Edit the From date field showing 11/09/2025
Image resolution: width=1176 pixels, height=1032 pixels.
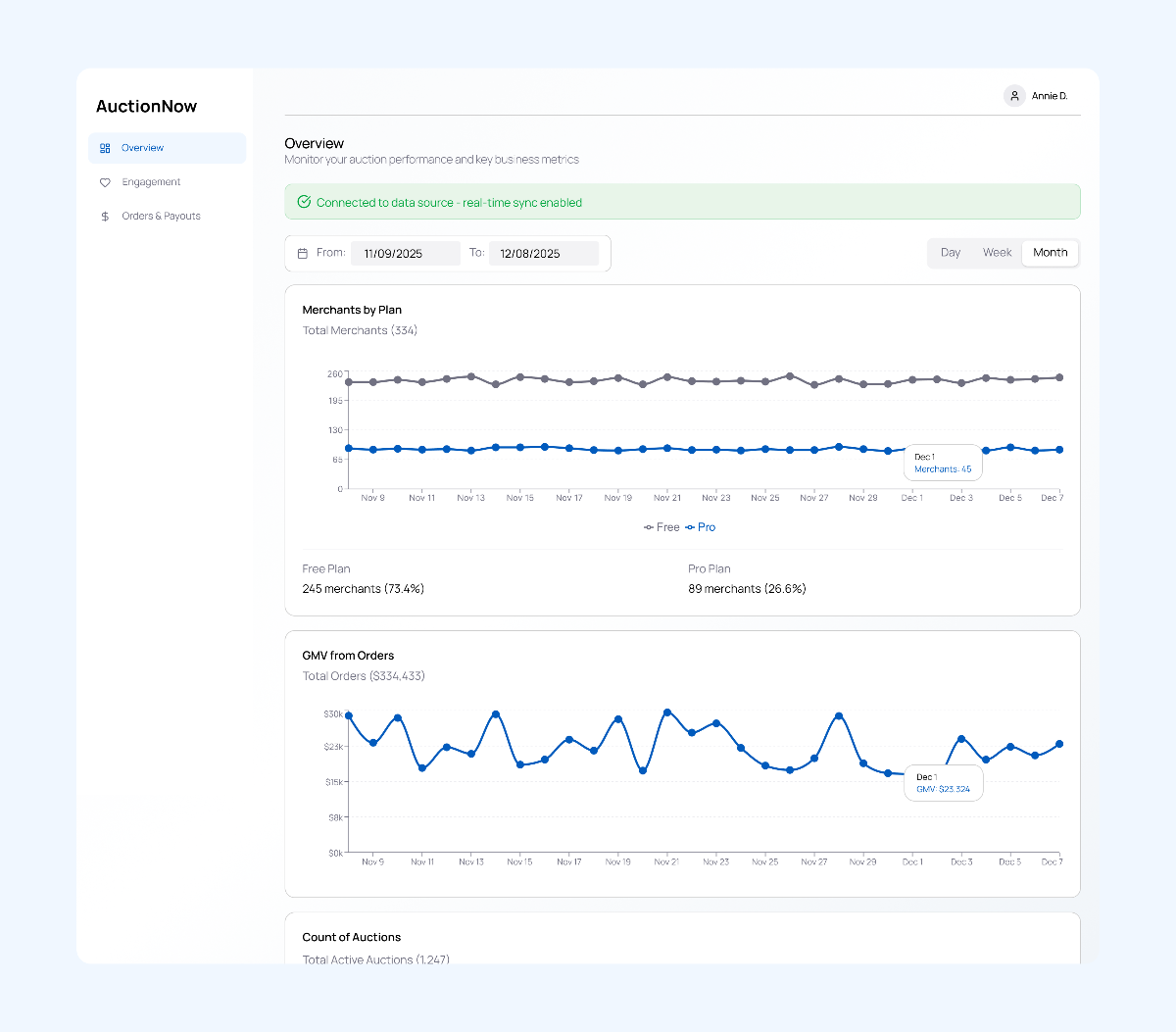(405, 252)
